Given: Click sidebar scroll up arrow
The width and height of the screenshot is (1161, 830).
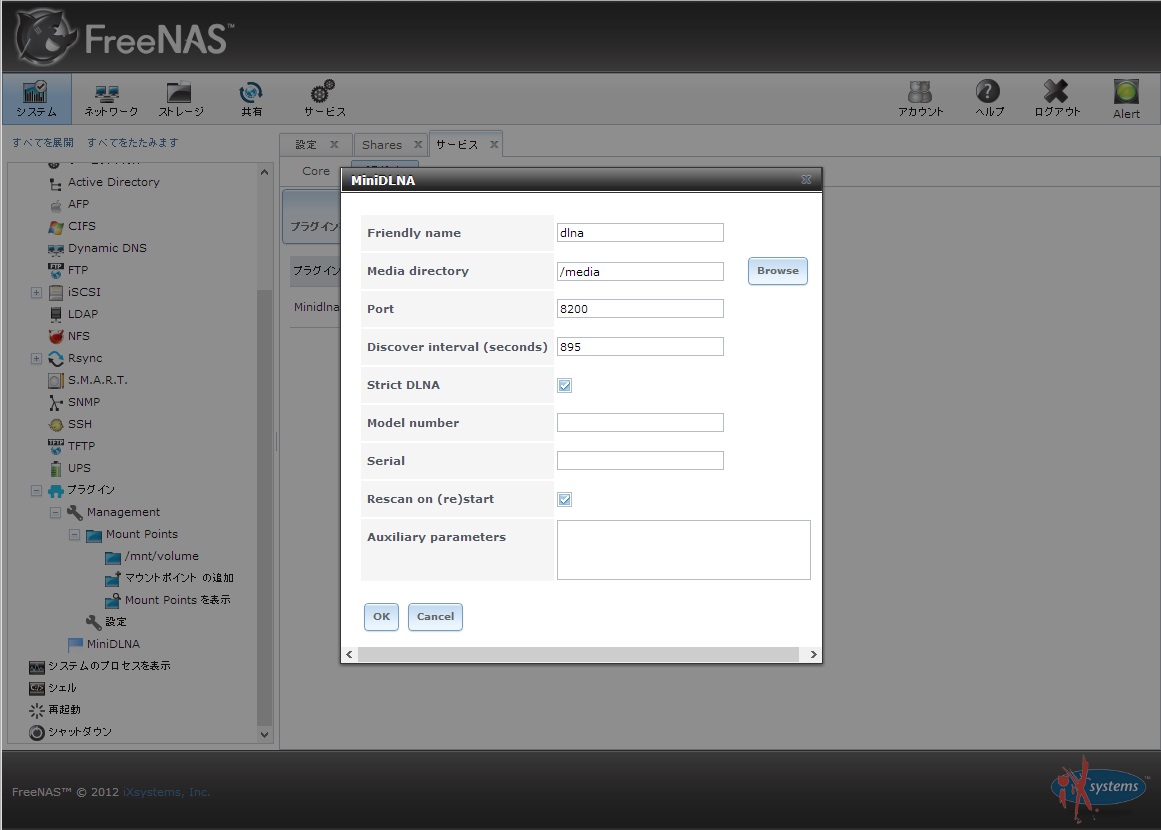Looking at the screenshot, I should (264, 172).
